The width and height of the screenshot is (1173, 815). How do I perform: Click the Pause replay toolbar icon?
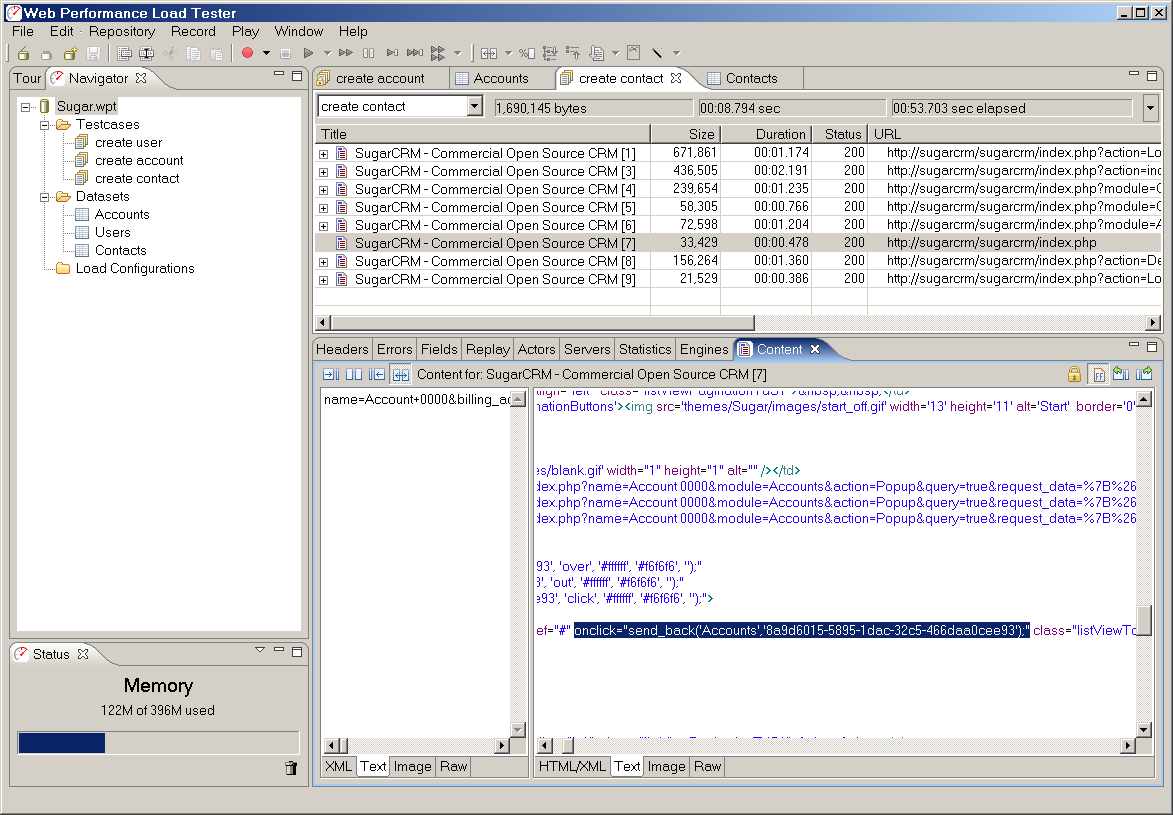coord(368,53)
